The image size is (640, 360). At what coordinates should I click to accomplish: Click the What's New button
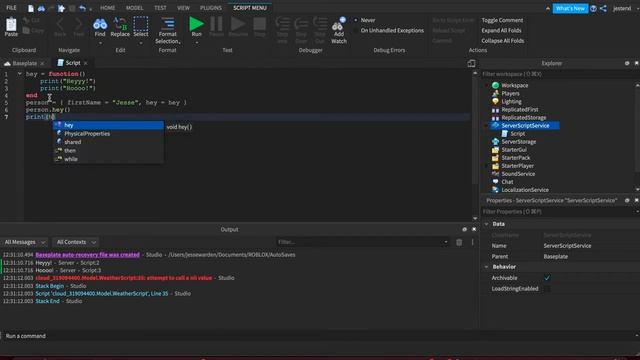(570, 9)
